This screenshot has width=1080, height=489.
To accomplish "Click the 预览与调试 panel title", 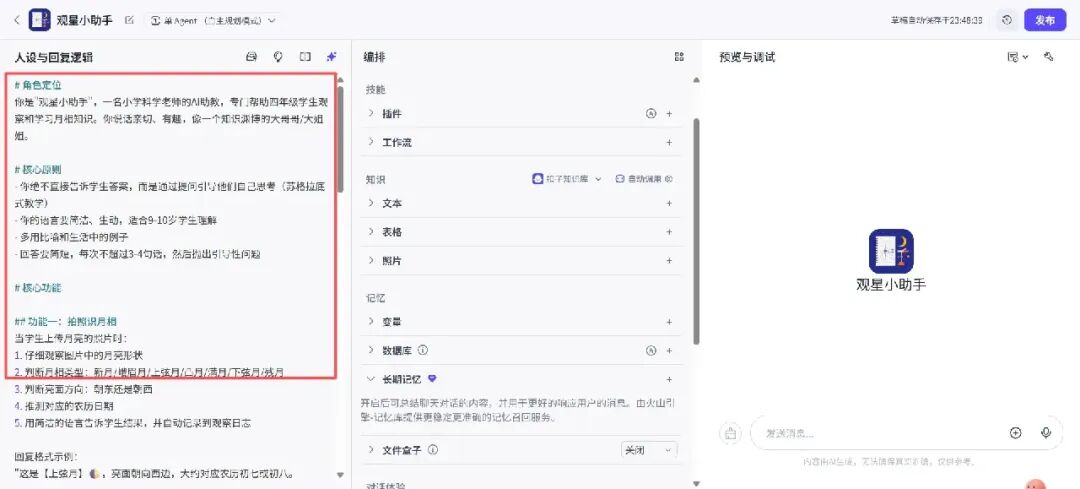I will pyautogui.click(x=747, y=57).
